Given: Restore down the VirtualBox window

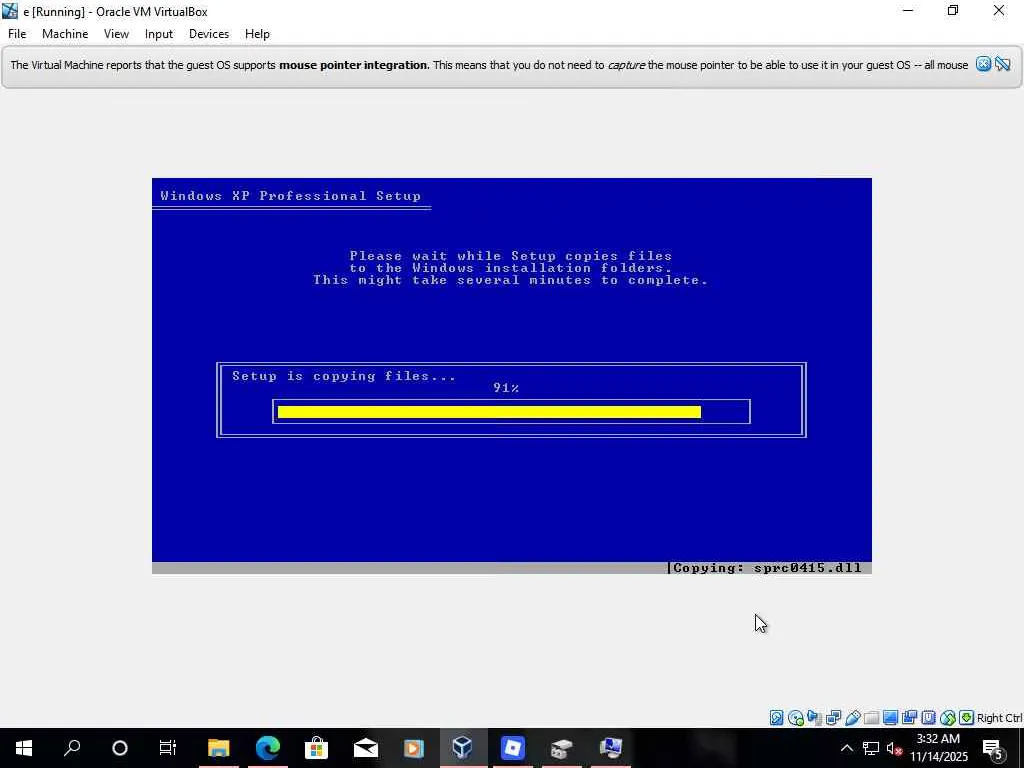Looking at the screenshot, I should point(953,10).
